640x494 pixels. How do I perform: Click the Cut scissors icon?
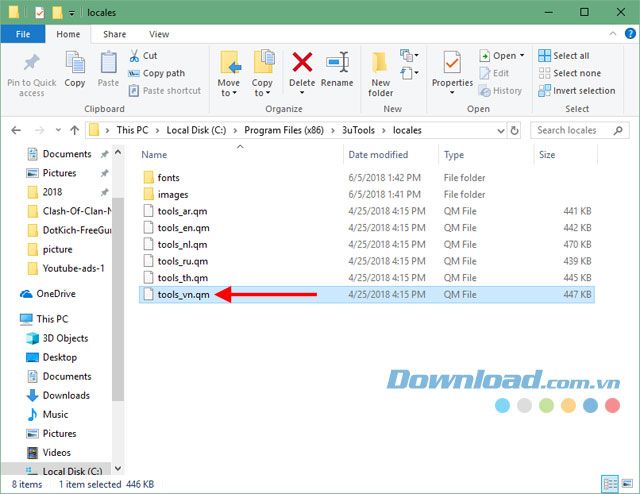135,56
